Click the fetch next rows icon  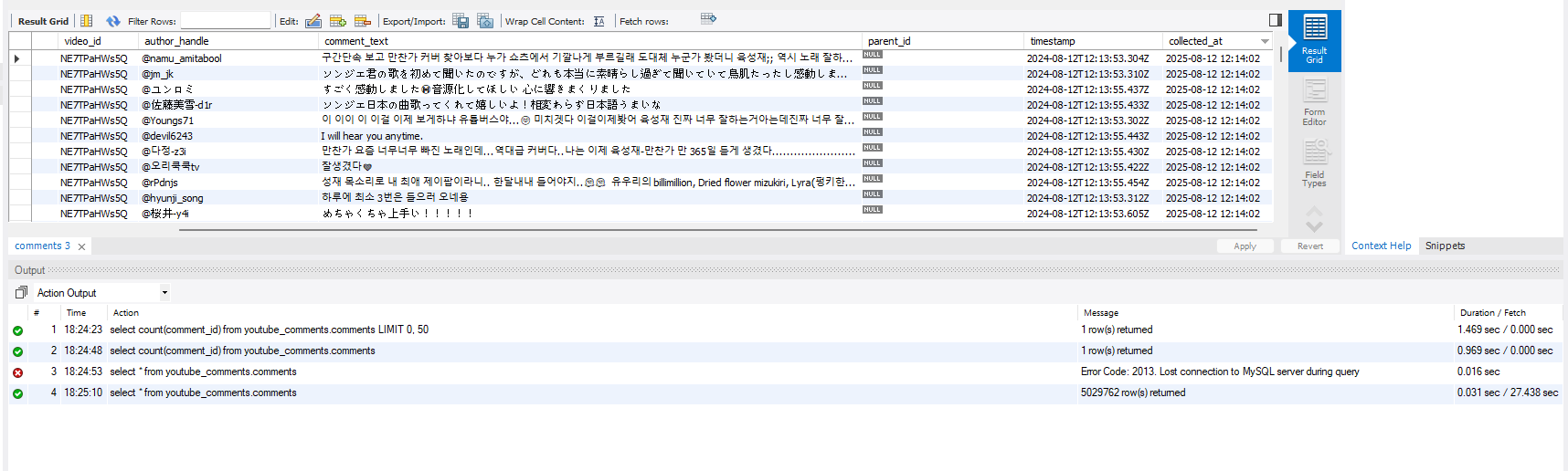[708, 18]
